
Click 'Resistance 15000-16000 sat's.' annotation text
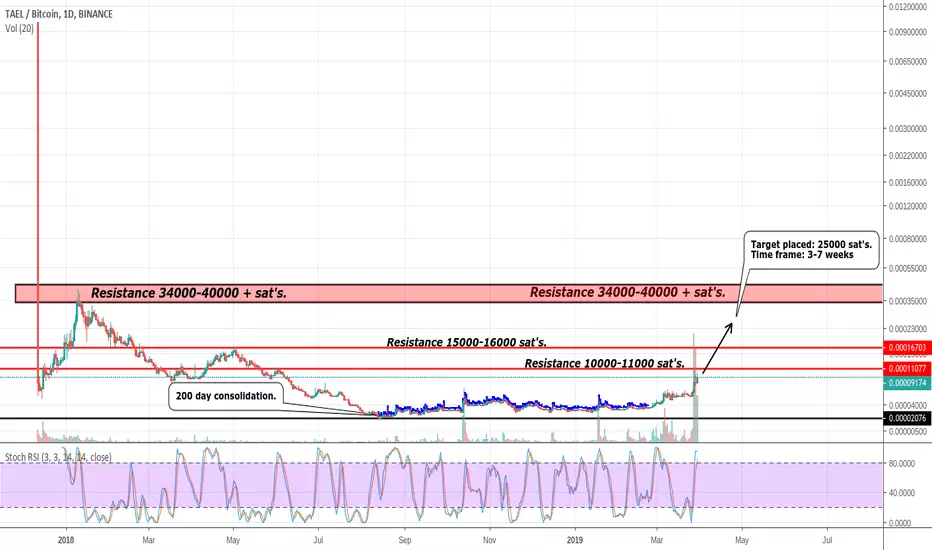[467, 342]
